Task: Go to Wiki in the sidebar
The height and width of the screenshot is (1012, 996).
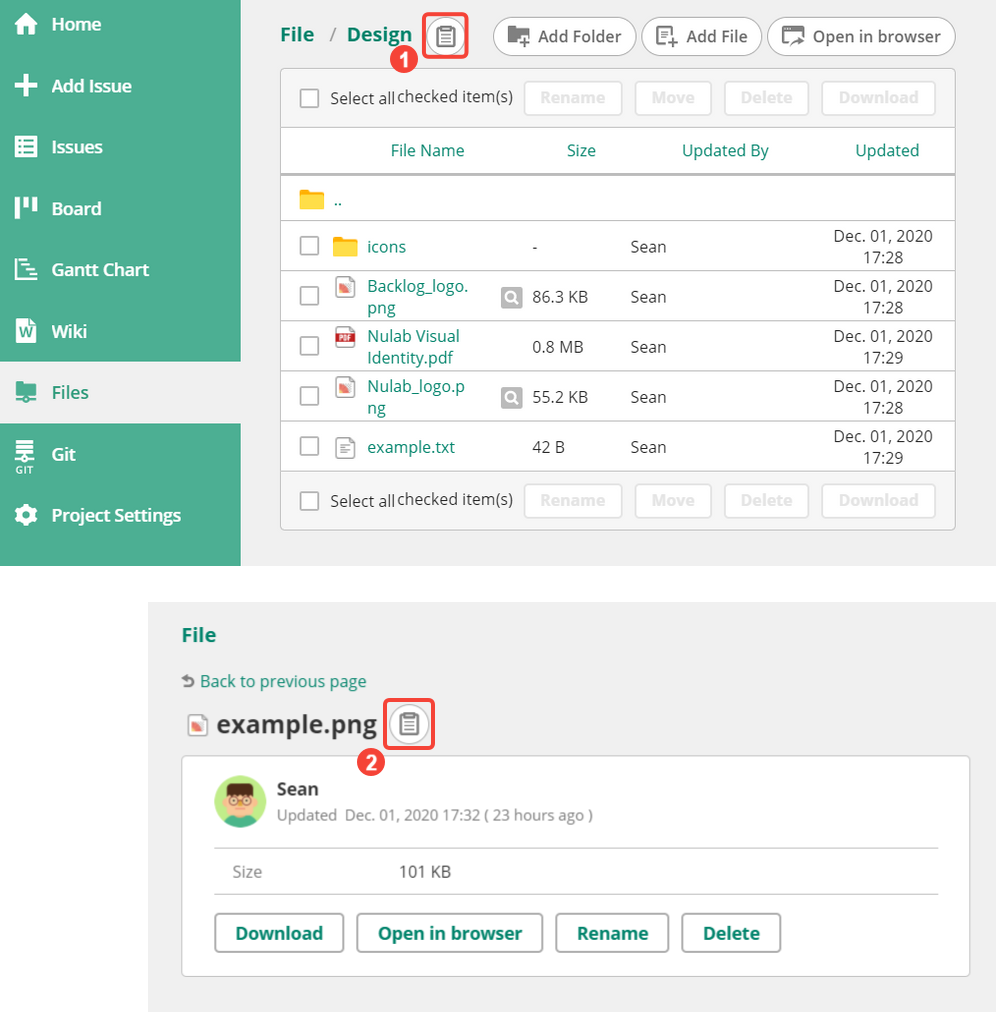Action: point(69,331)
